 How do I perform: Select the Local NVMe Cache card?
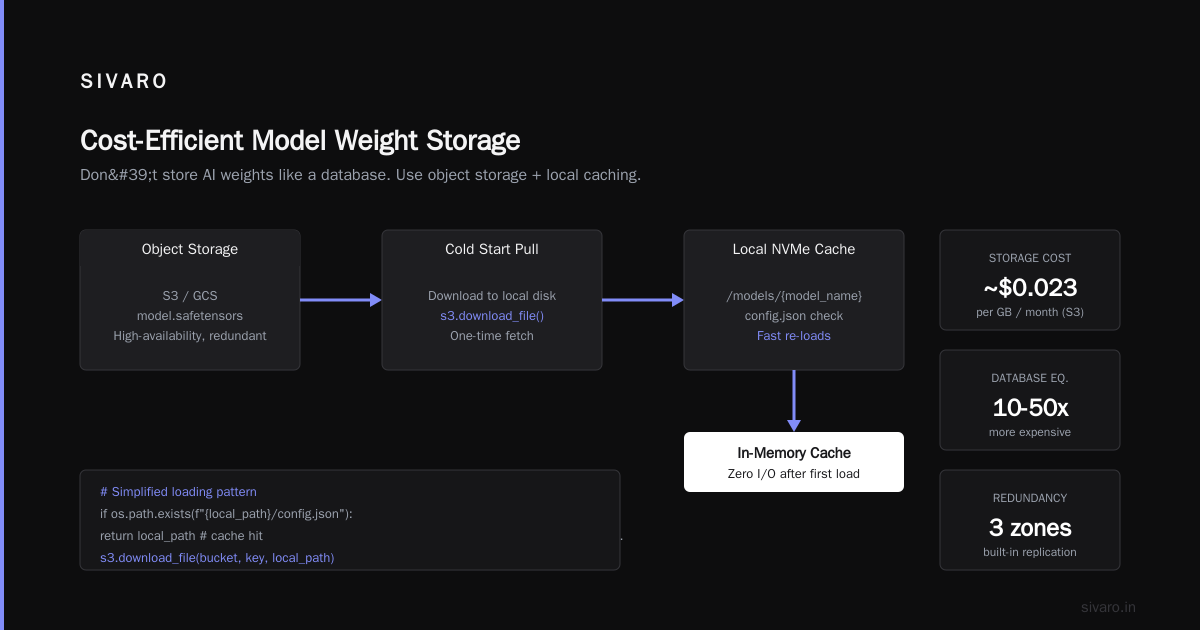pyautogui.click(x=794, y=300)
